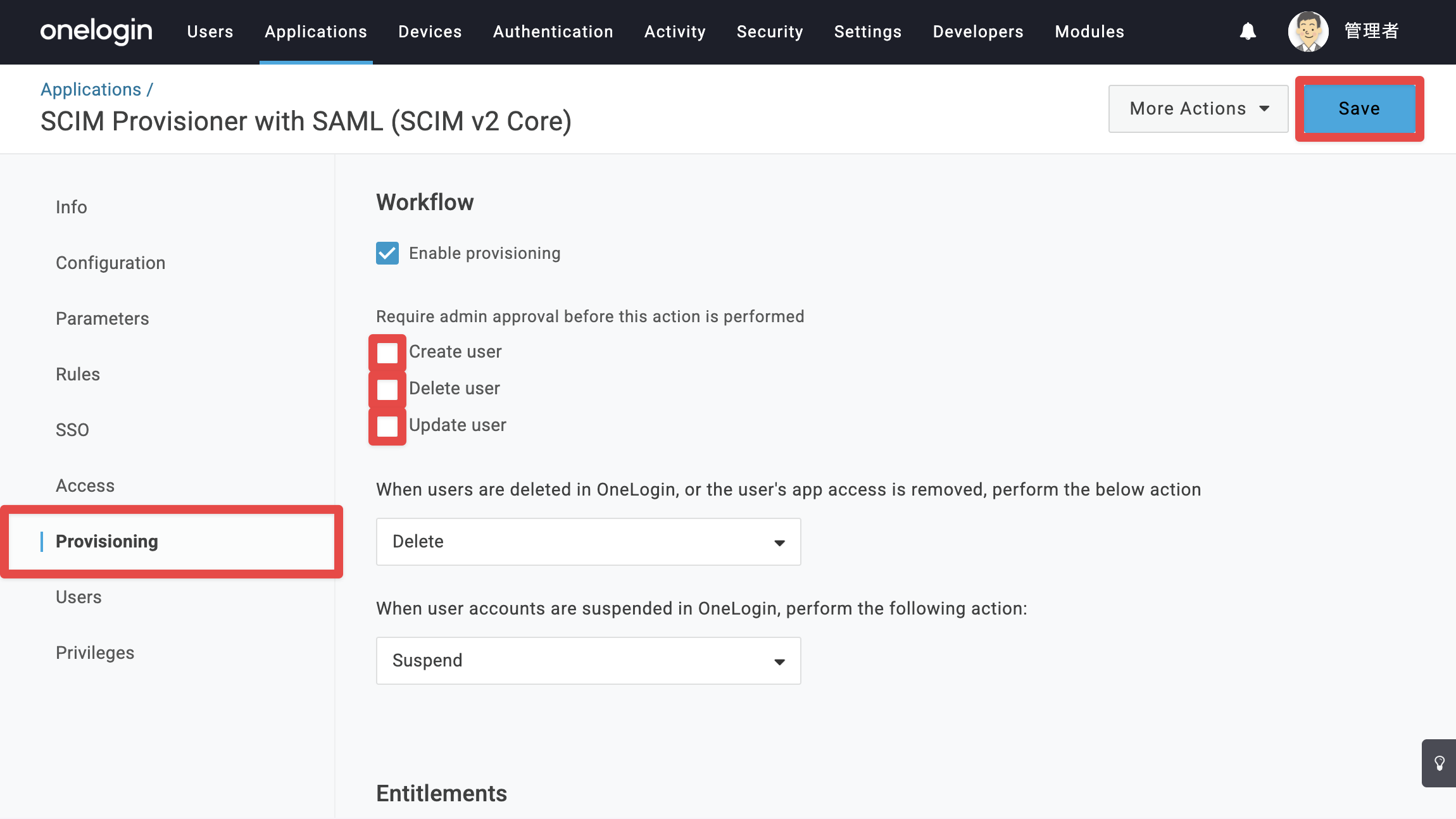Check the Create user approval checkbox
Viewport: 1456px width, 819px height.
click(387, 353)
